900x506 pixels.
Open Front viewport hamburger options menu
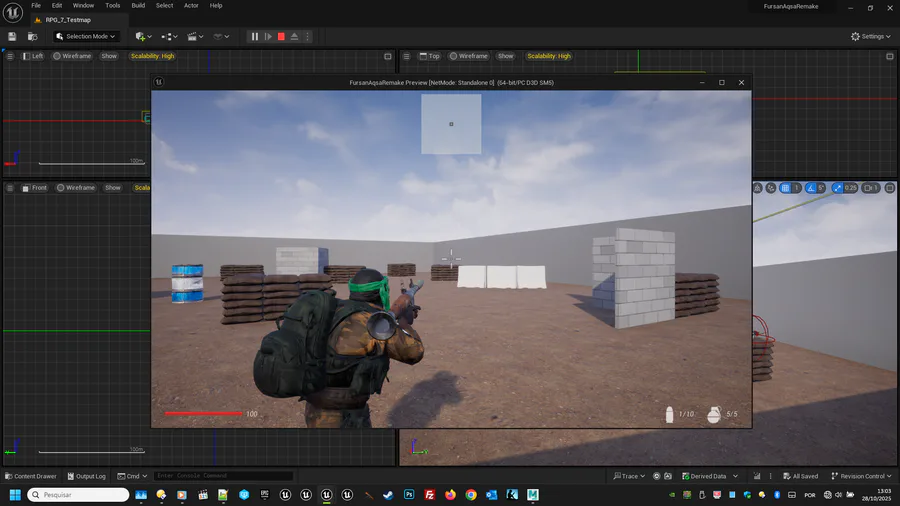coord(10,188)
